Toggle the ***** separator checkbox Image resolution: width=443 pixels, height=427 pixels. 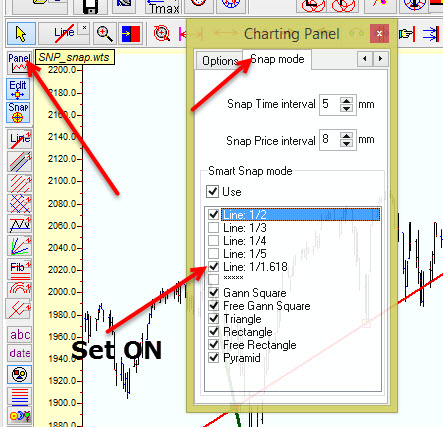[x=213, y=279]
